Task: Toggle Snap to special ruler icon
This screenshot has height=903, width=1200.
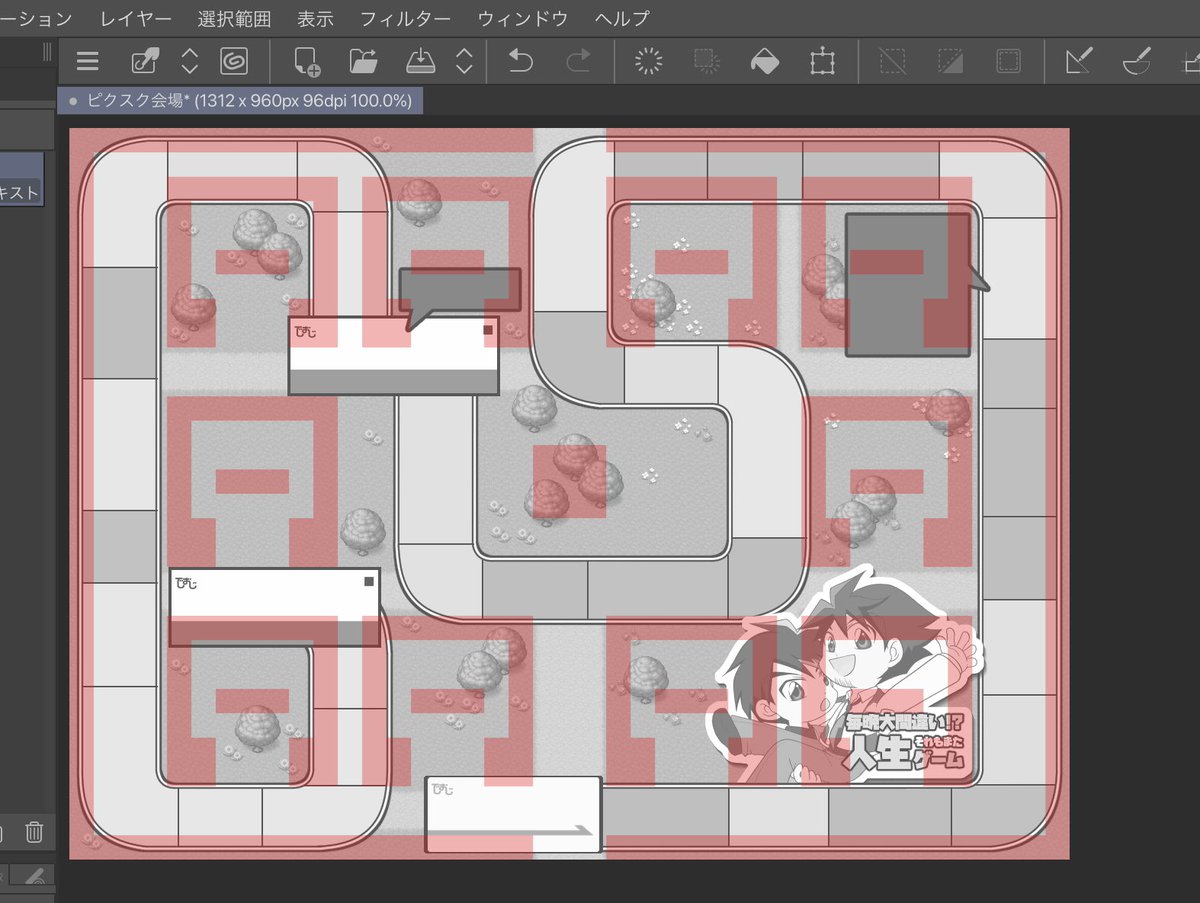Action: pos(1136,62)
